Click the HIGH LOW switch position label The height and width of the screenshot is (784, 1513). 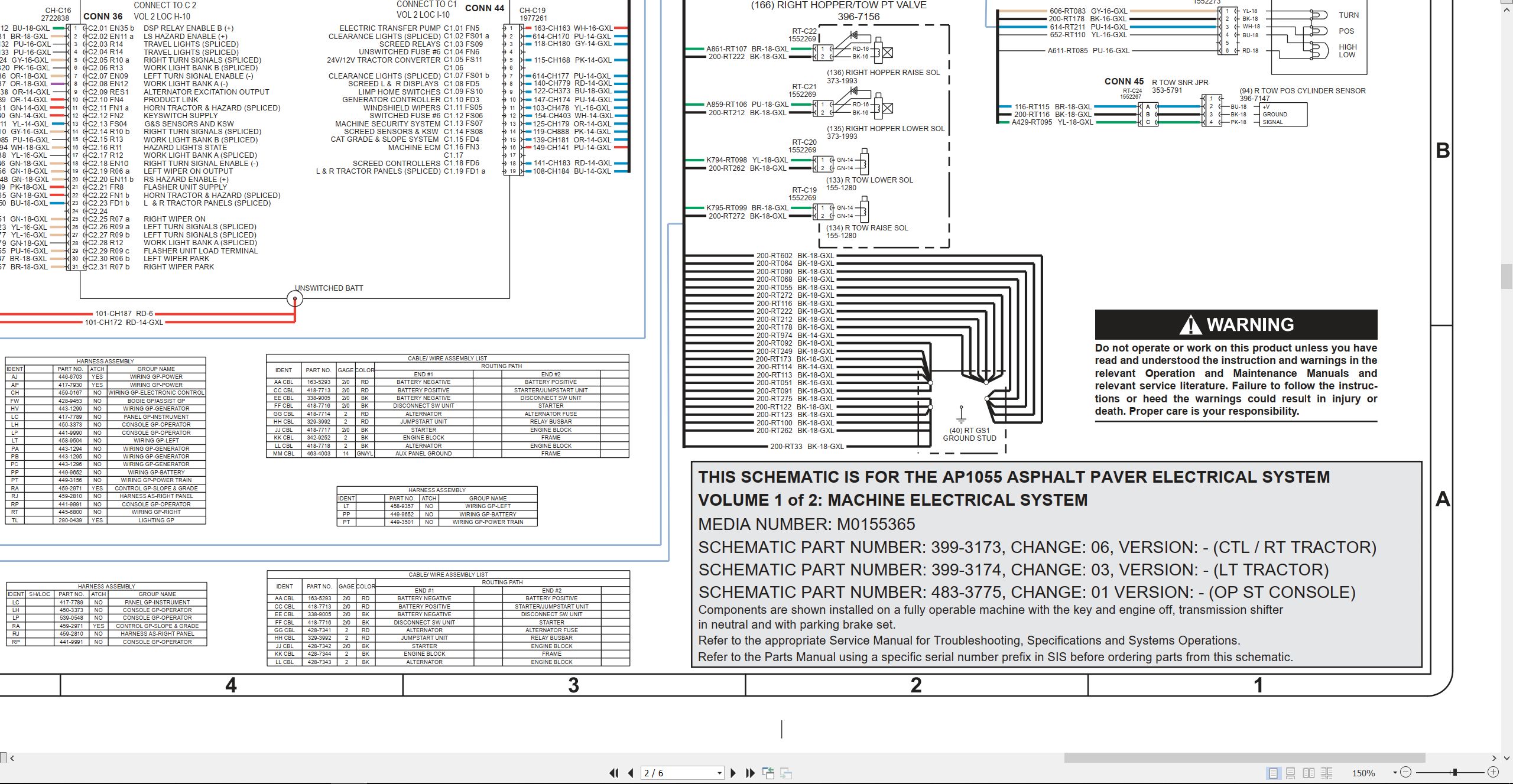1348,51
